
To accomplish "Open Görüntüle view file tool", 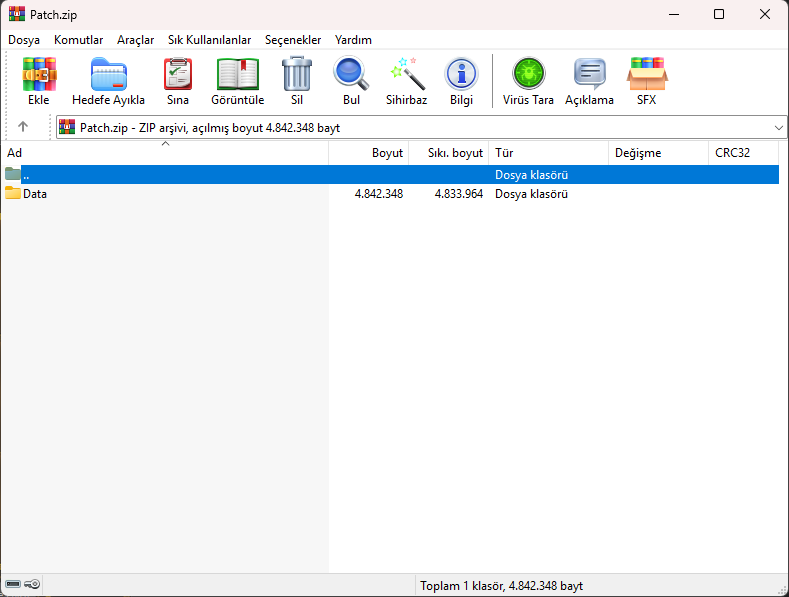I will pos(238,74).
